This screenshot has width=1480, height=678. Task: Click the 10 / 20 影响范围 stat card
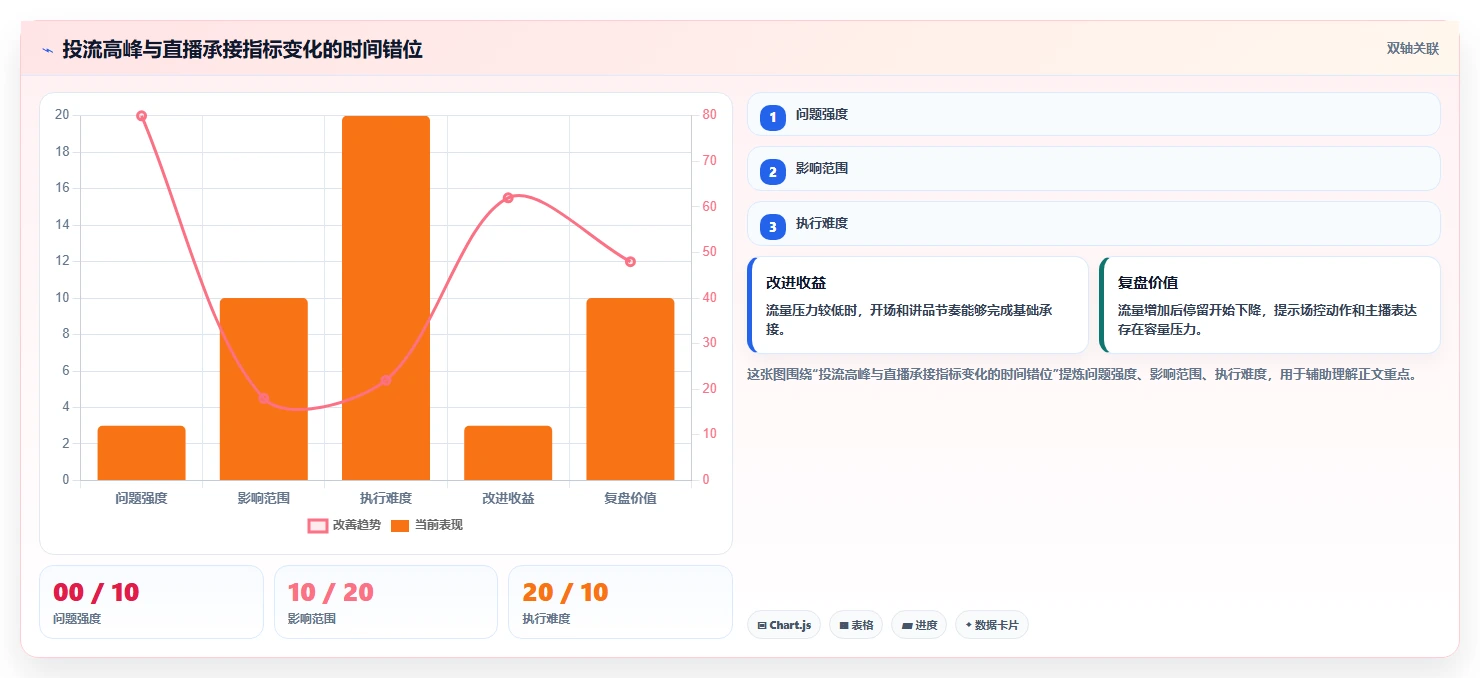(386, 602)
